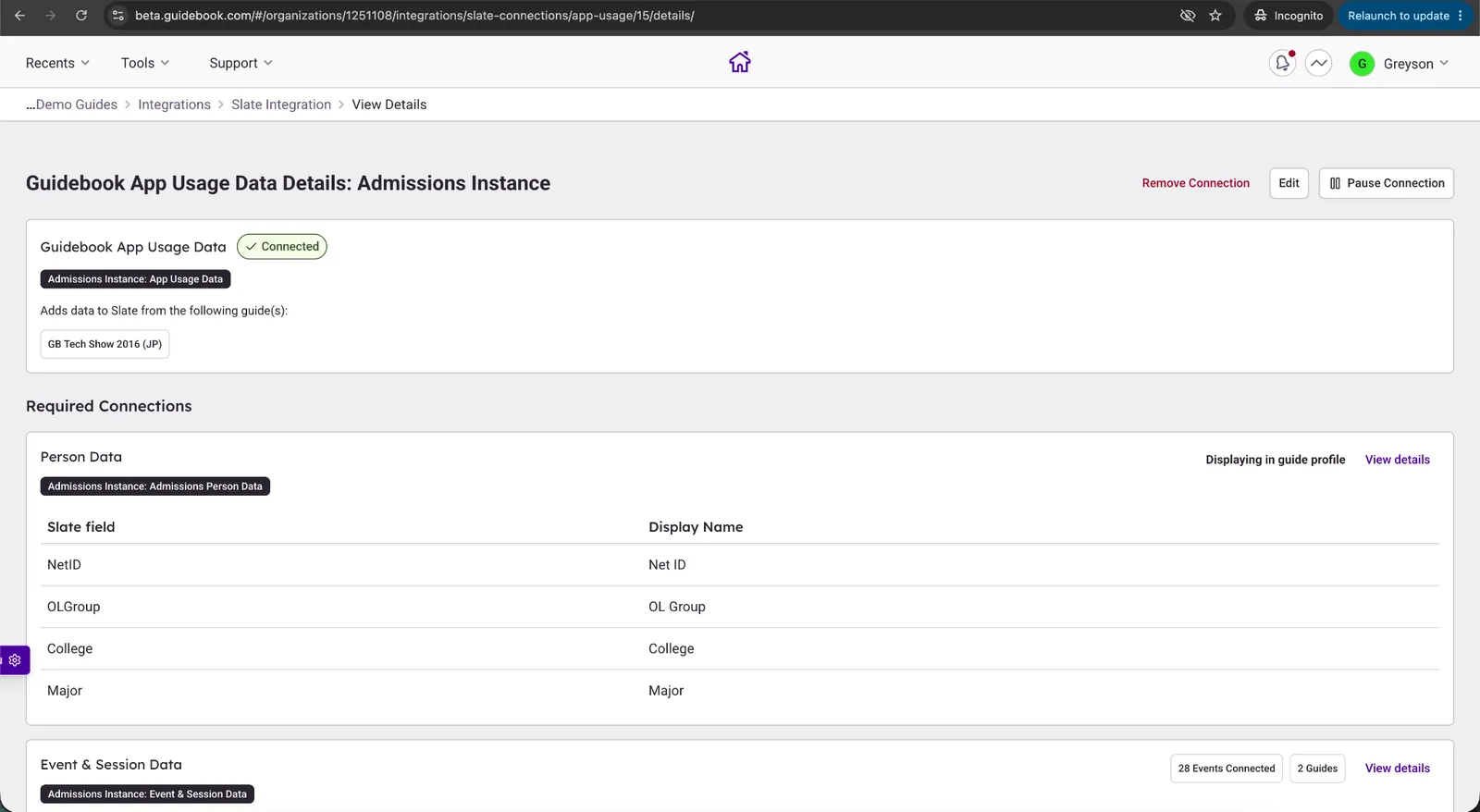Click Remove Connection
The height and width of the screenshot is (812, 1480).
click(1195, 183)
